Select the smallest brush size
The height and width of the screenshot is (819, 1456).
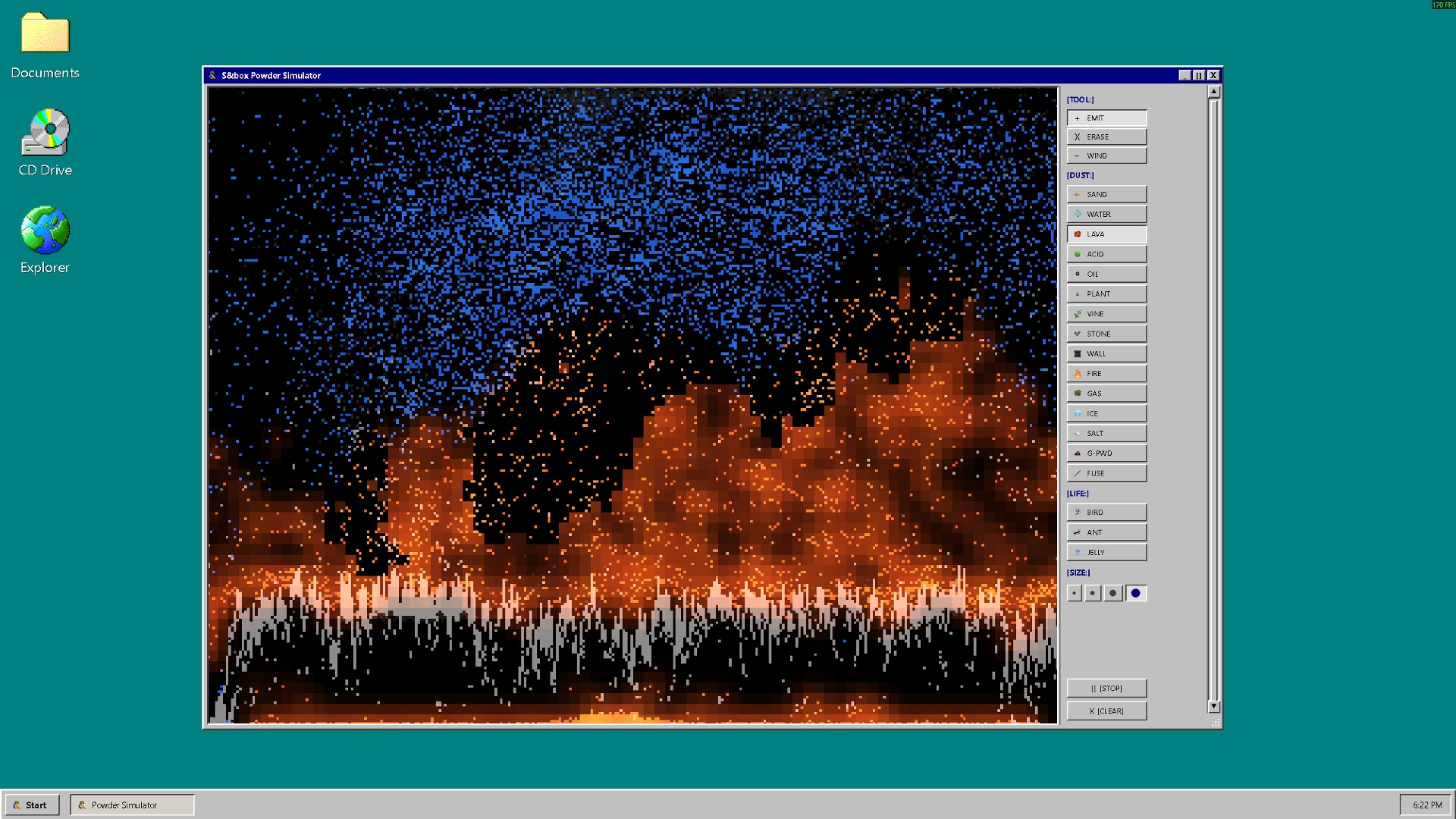tap(1074, 593)
